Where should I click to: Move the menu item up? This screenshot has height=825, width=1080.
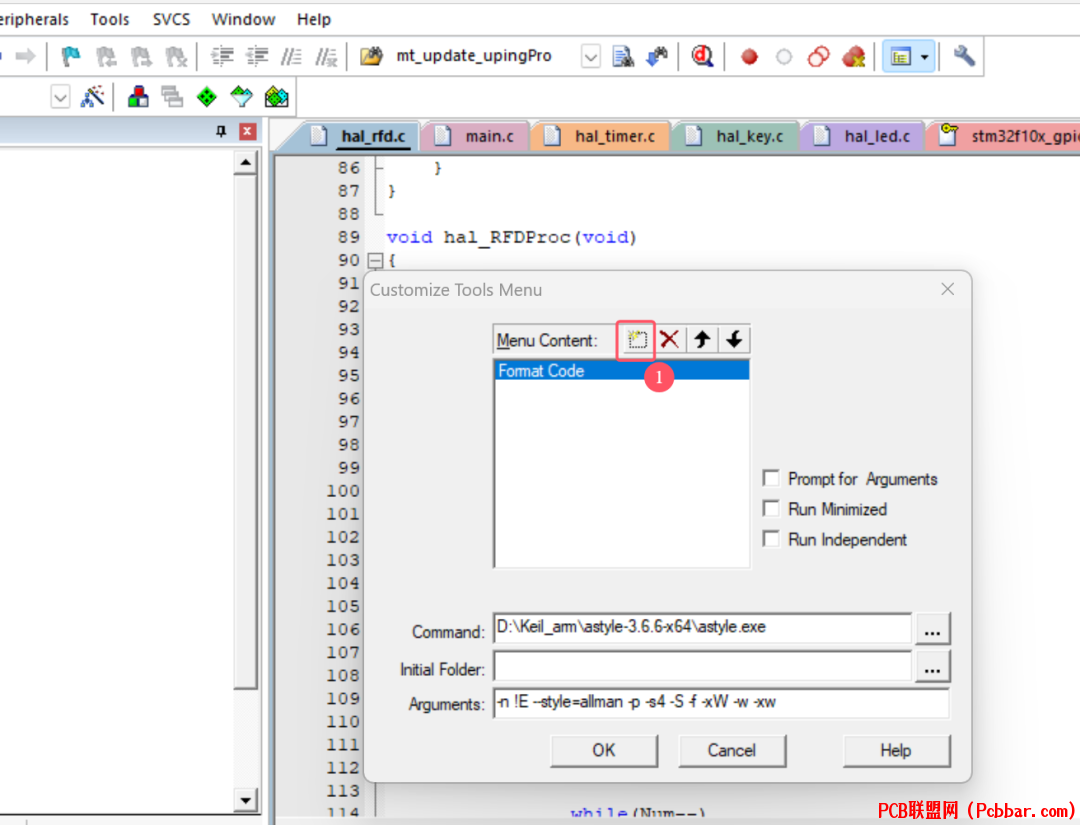click(x=702, y=340)
